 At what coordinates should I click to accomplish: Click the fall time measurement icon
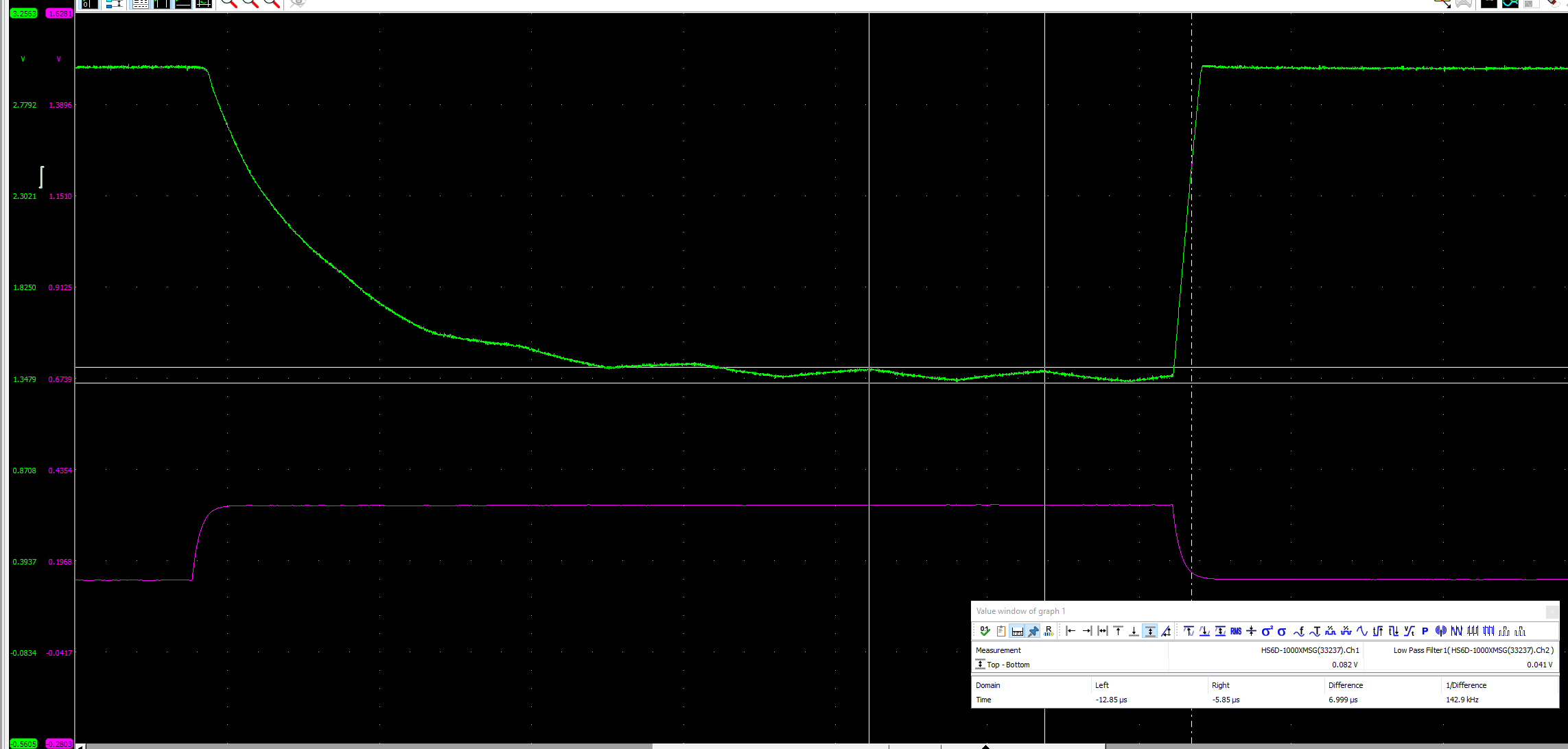pos(1394,631)
